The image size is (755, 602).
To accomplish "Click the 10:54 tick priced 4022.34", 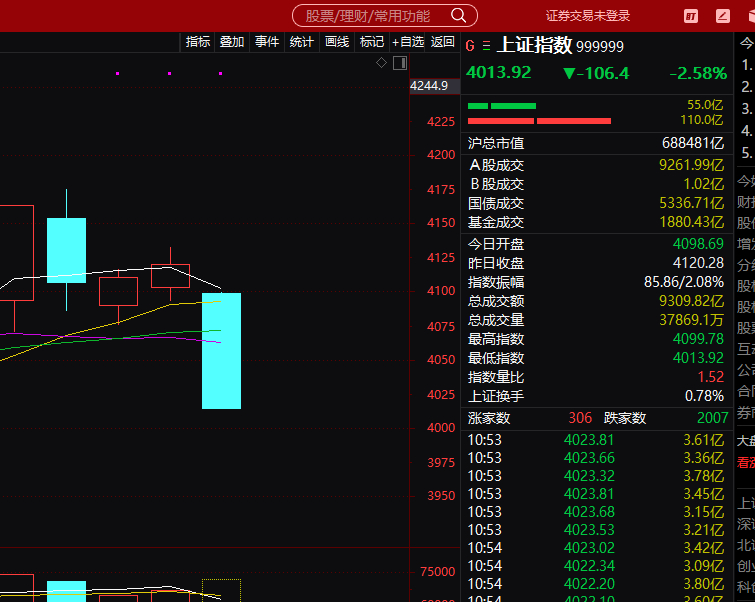I will [x=596, y=566].
